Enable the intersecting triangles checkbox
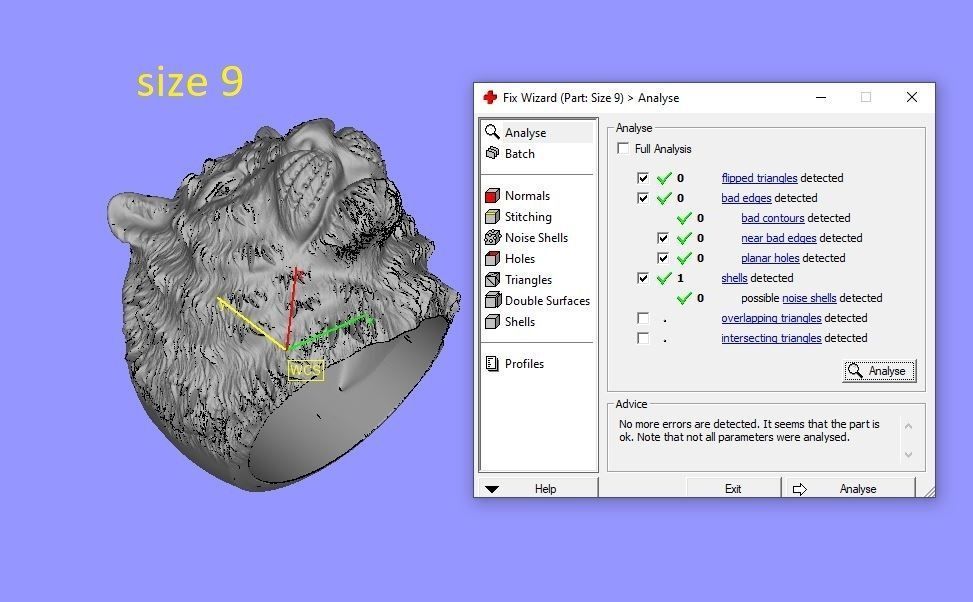This screenshot has height=602, width=973. coord(643,338)
